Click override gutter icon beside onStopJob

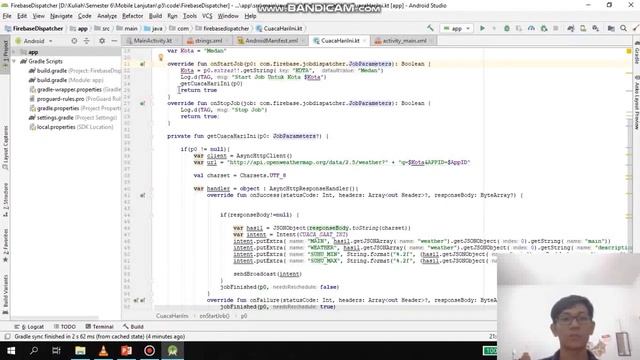(142, 103)
